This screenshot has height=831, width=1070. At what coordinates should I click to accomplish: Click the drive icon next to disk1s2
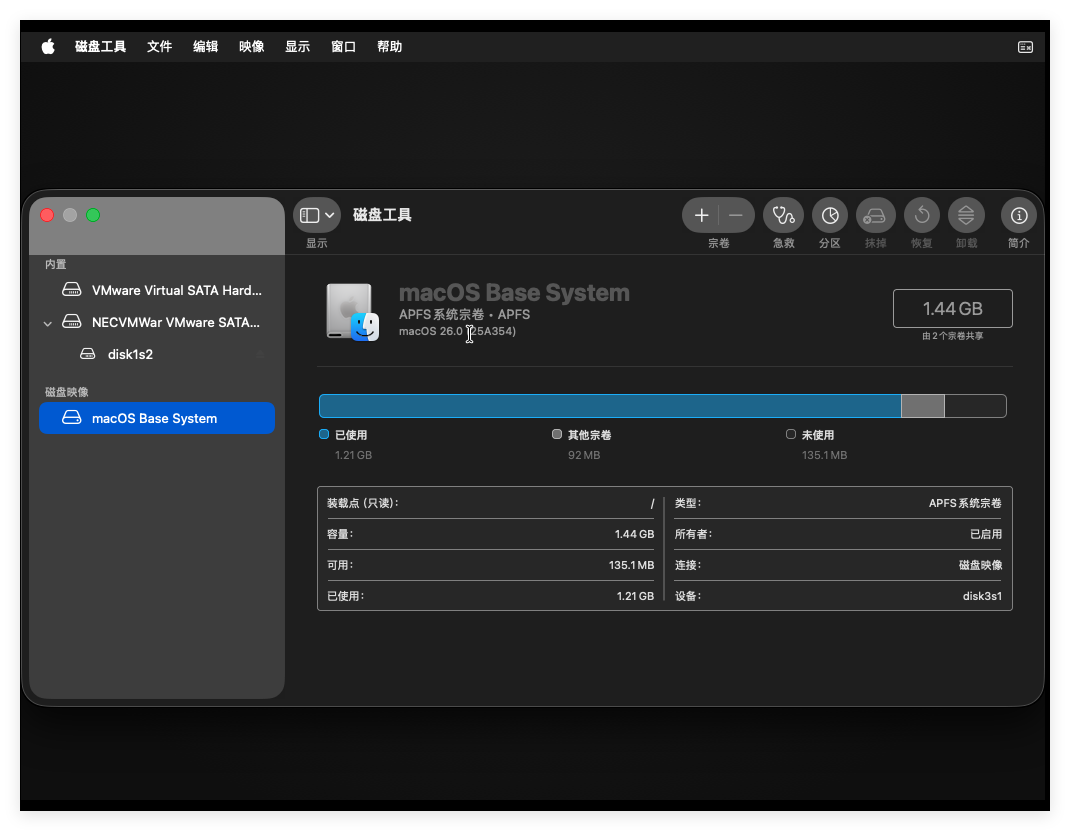(x=88, y=354)
